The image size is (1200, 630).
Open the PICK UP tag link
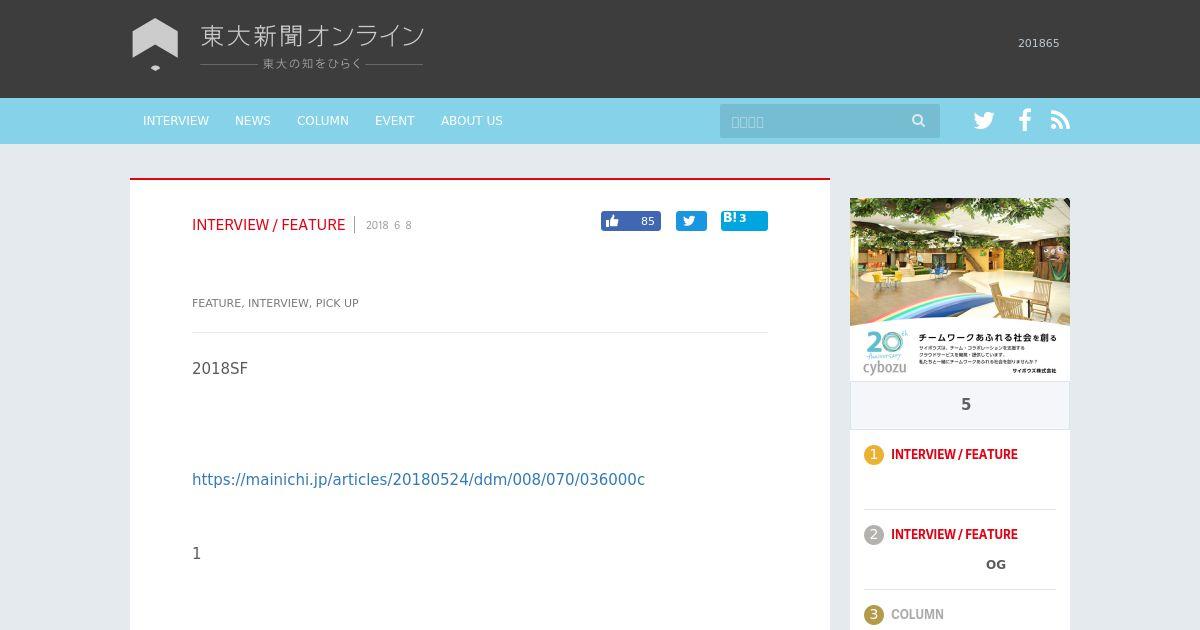click(x=337, y=303)
